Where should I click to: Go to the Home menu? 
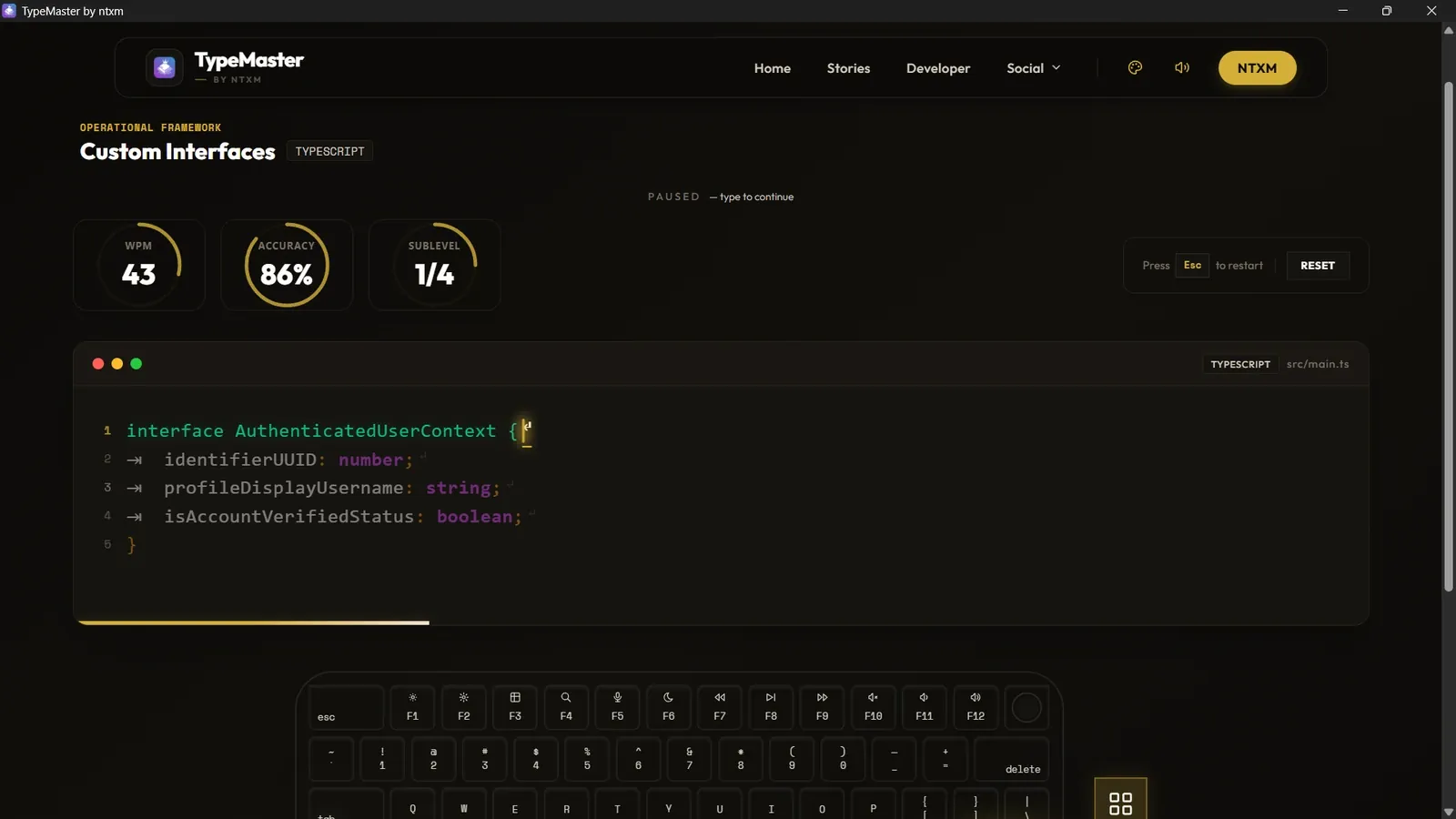[x=772, y=68]
